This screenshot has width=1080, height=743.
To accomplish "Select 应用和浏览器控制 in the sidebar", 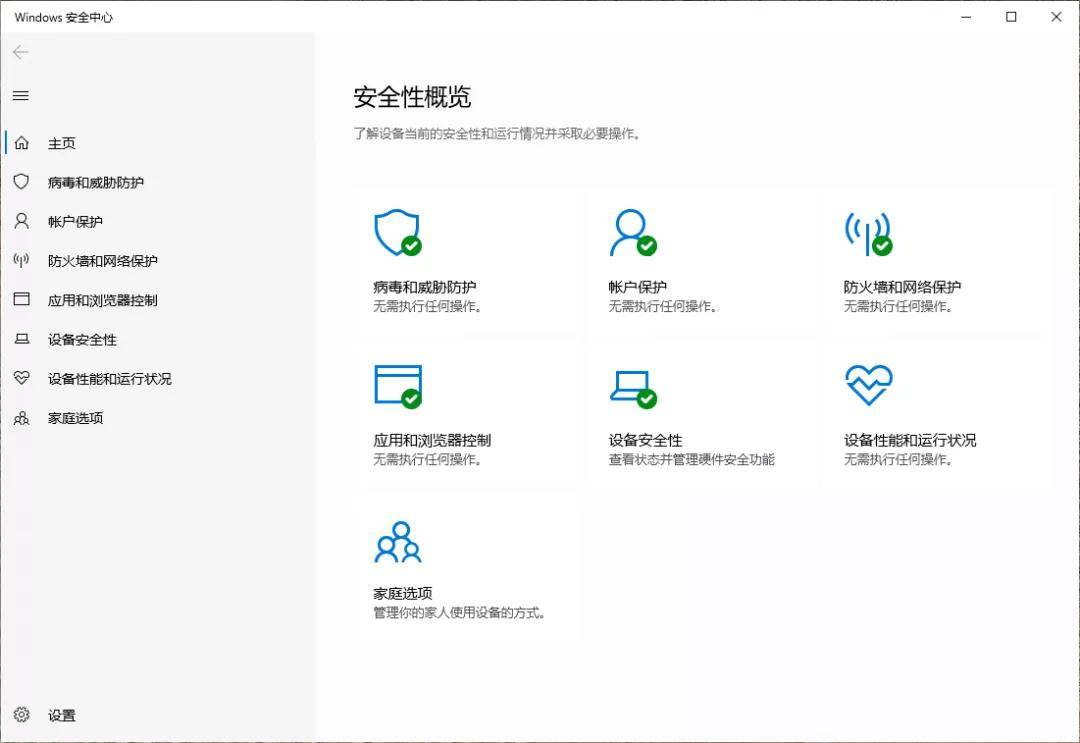I will [103, 300].
